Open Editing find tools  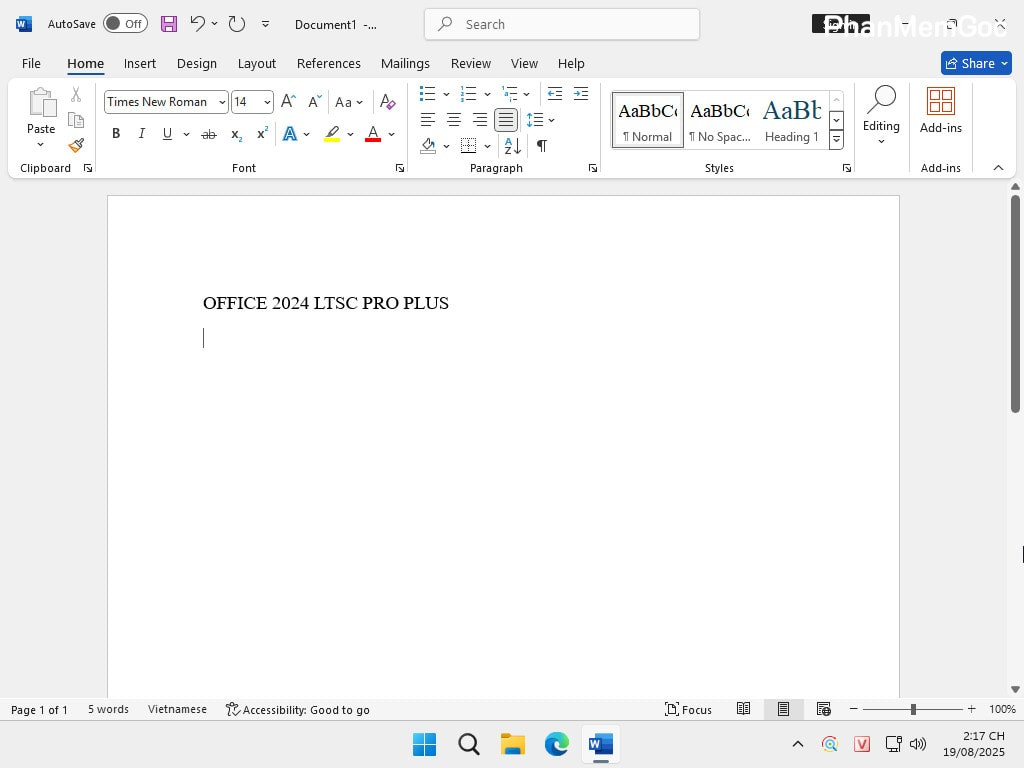(x=881, y=115)
